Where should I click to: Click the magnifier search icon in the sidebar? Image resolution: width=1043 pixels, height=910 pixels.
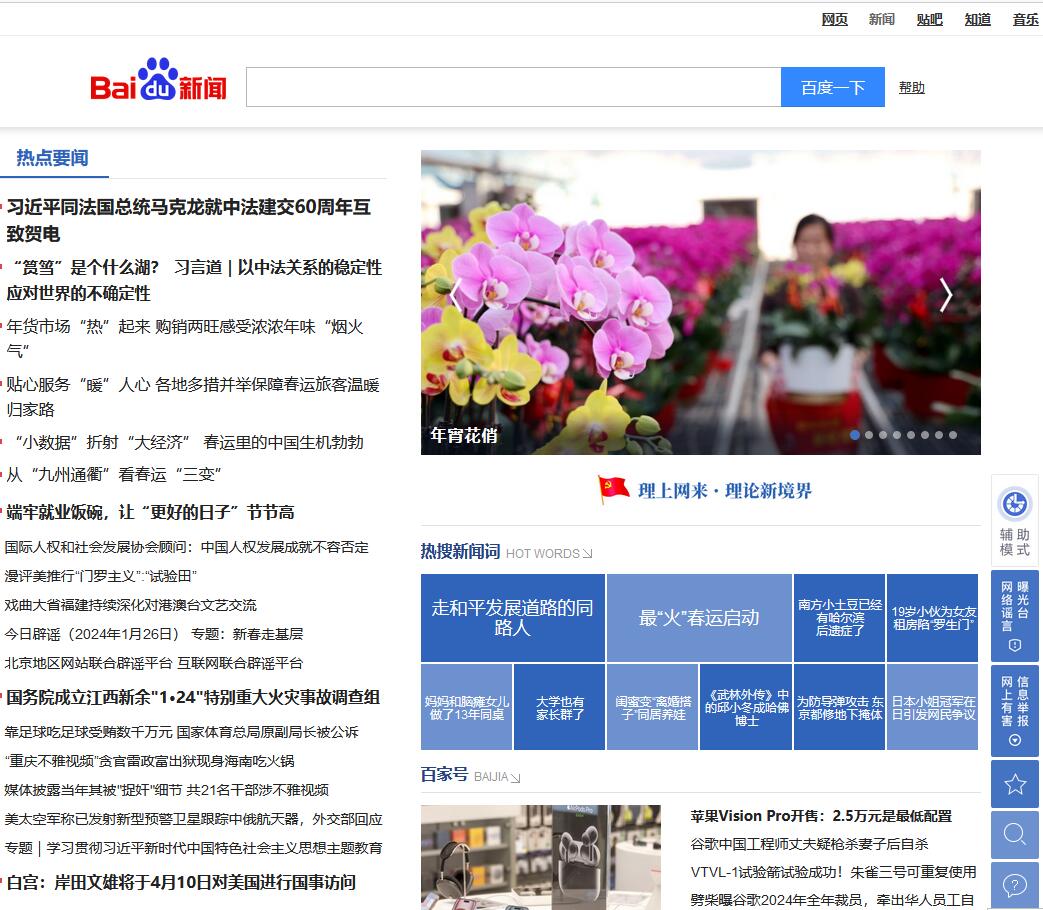1014,834
